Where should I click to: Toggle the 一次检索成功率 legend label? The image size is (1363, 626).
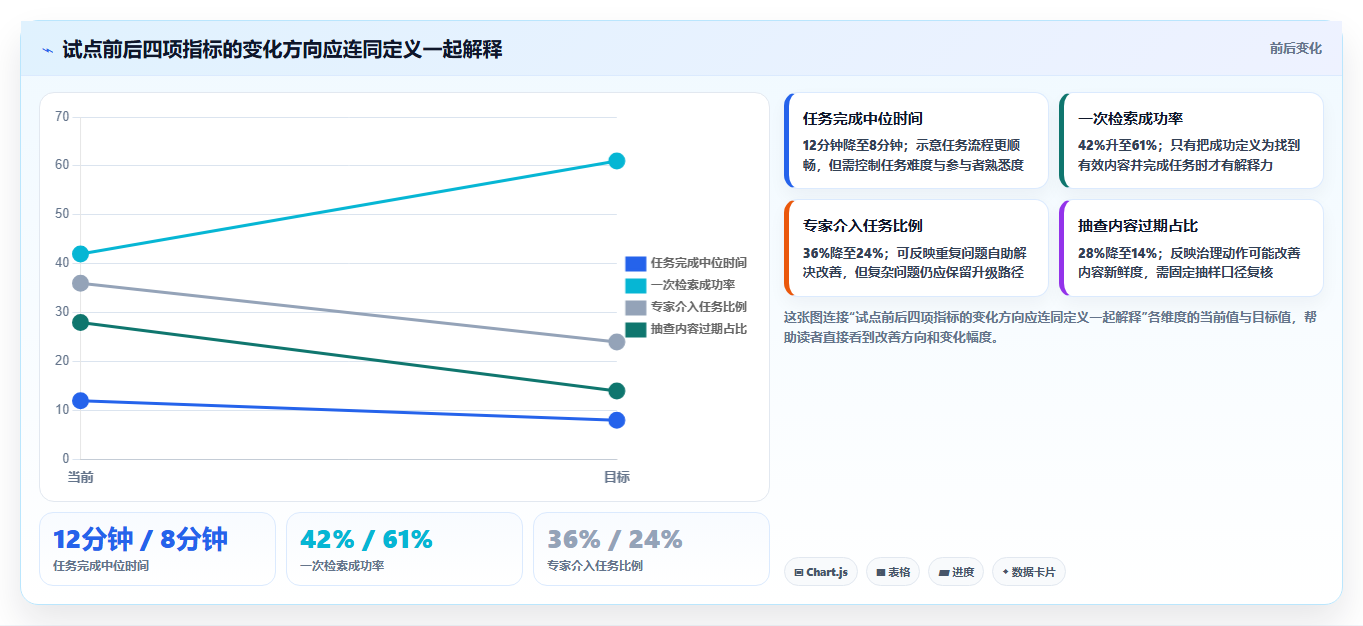tap(692, 285)
